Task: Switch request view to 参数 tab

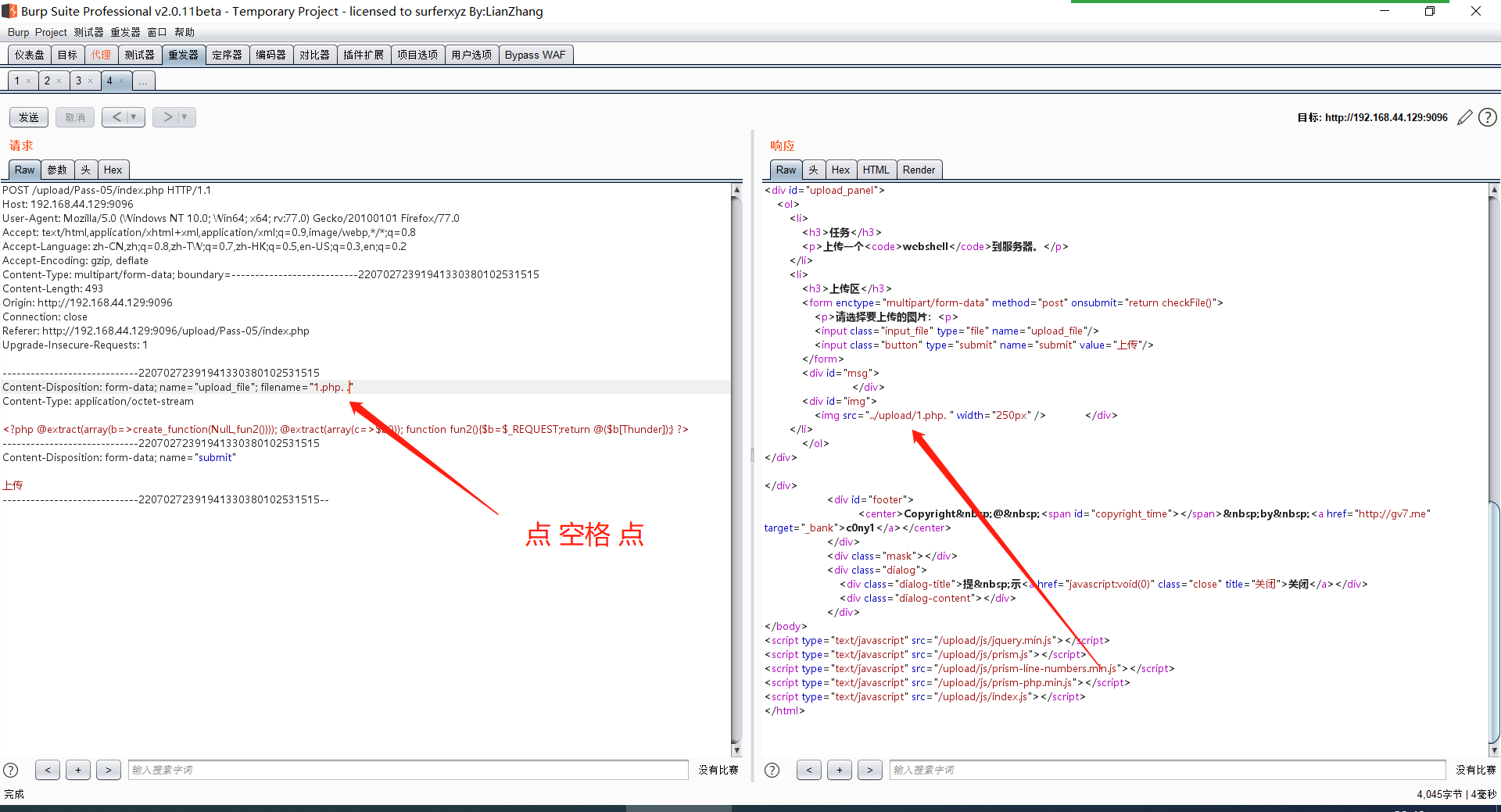Action: coord(57,170)
